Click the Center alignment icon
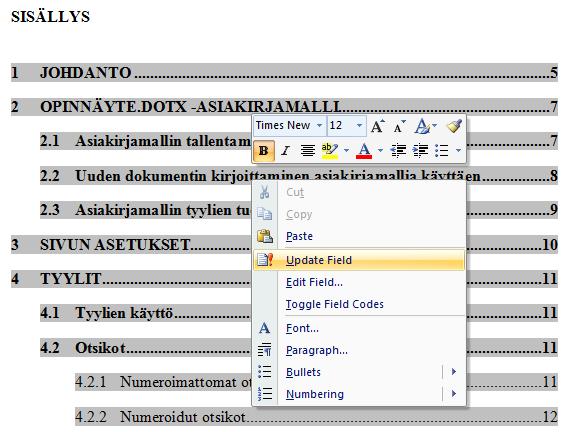Screen dimensions: 574x432 tap(308, 150)
